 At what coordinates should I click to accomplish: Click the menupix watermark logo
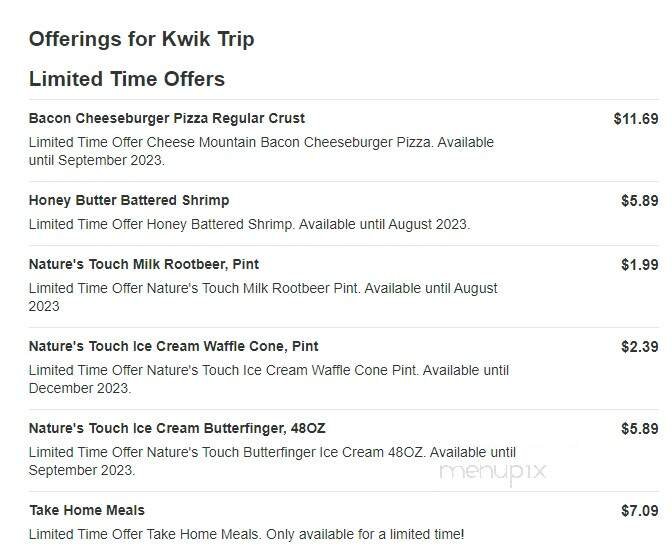493,472
